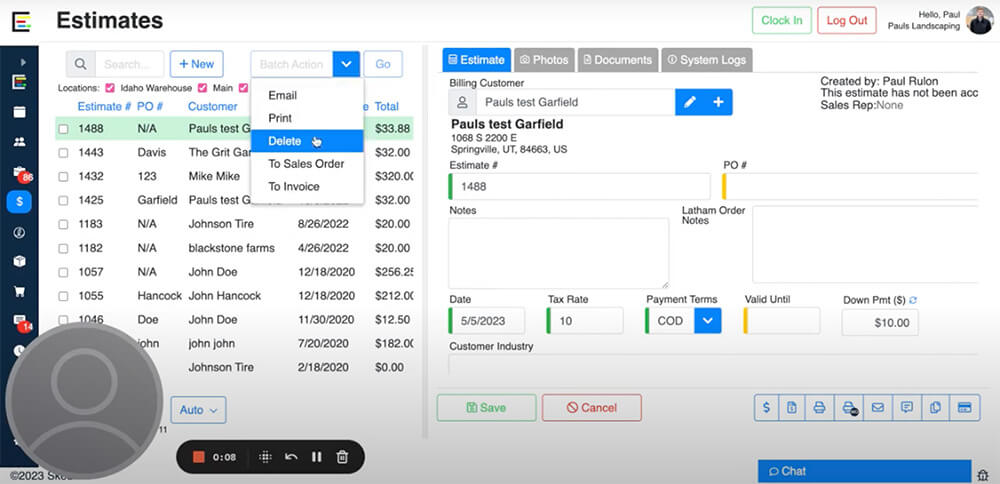Switch to the System Logs tab
Screen dimensions: 1000x484
tap(706, 60)
